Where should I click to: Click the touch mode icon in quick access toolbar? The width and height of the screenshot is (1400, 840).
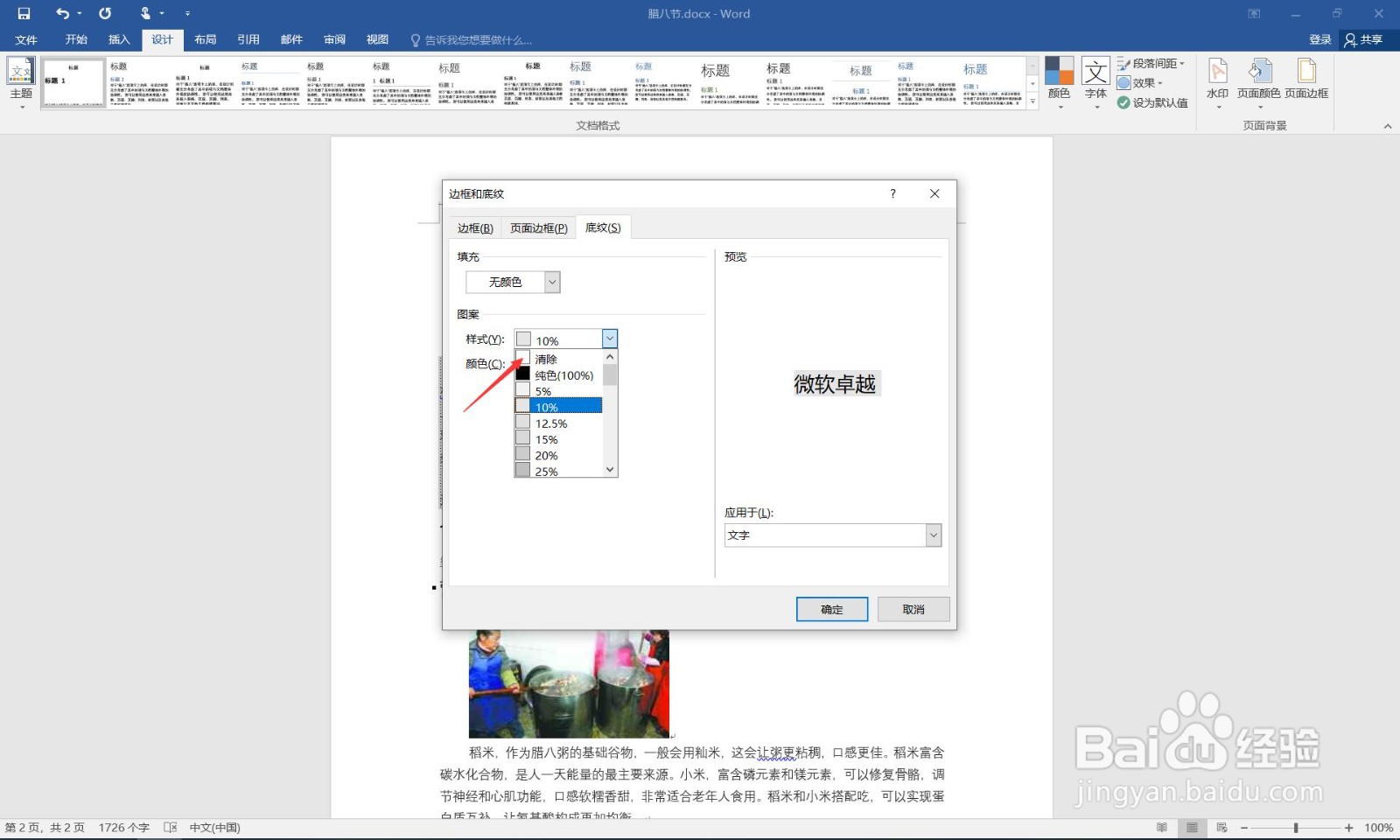click(x=145, y=13)
